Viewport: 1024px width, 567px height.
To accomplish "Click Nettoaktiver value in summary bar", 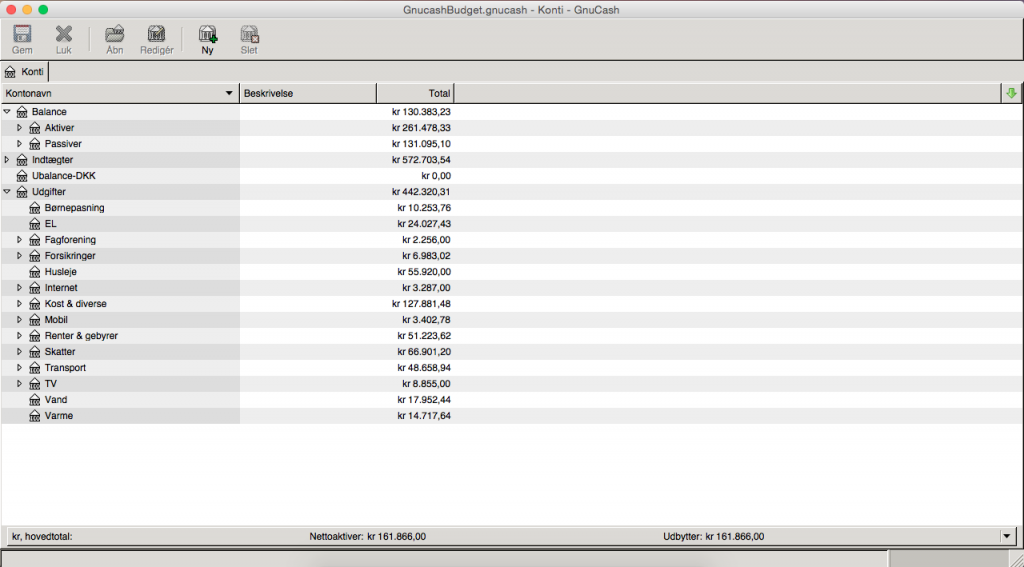I will pyautogui.click(x=396, y=537).
